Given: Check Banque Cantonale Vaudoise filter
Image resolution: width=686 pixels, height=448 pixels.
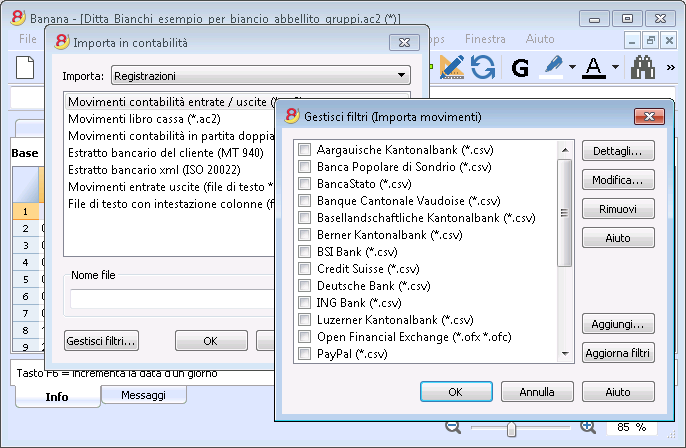Looking at the screenshot, I should coord(304,201).
